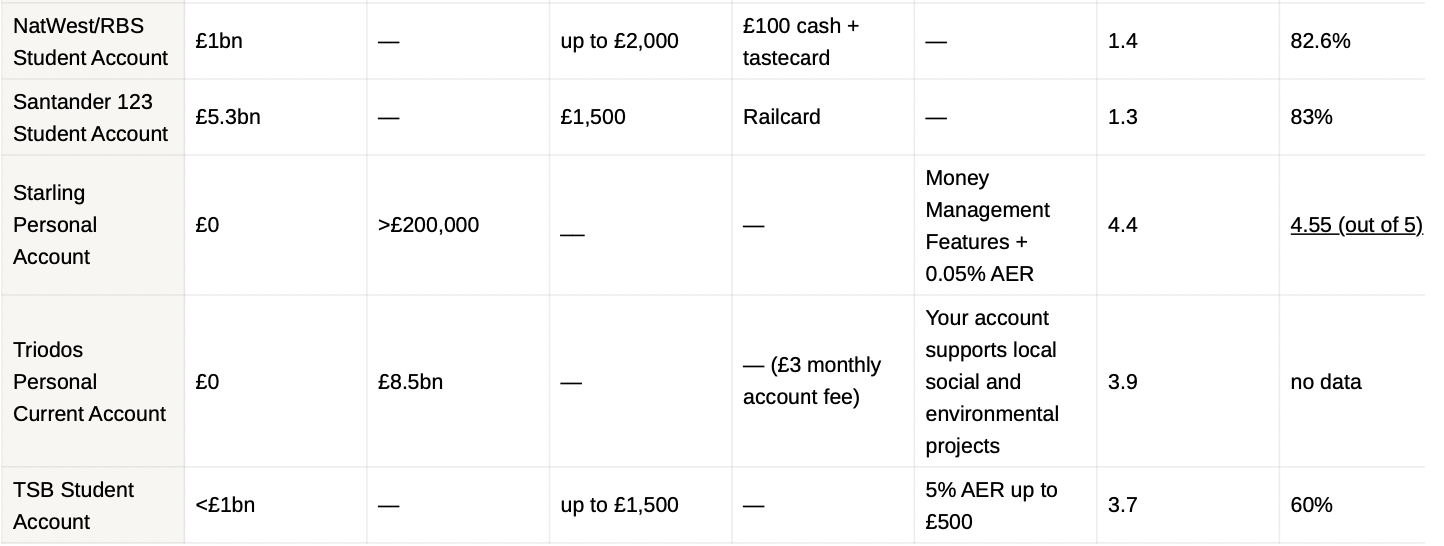1444x546 pixels.
Task: Click the >£200,000 cell
Action: [458, 225]
